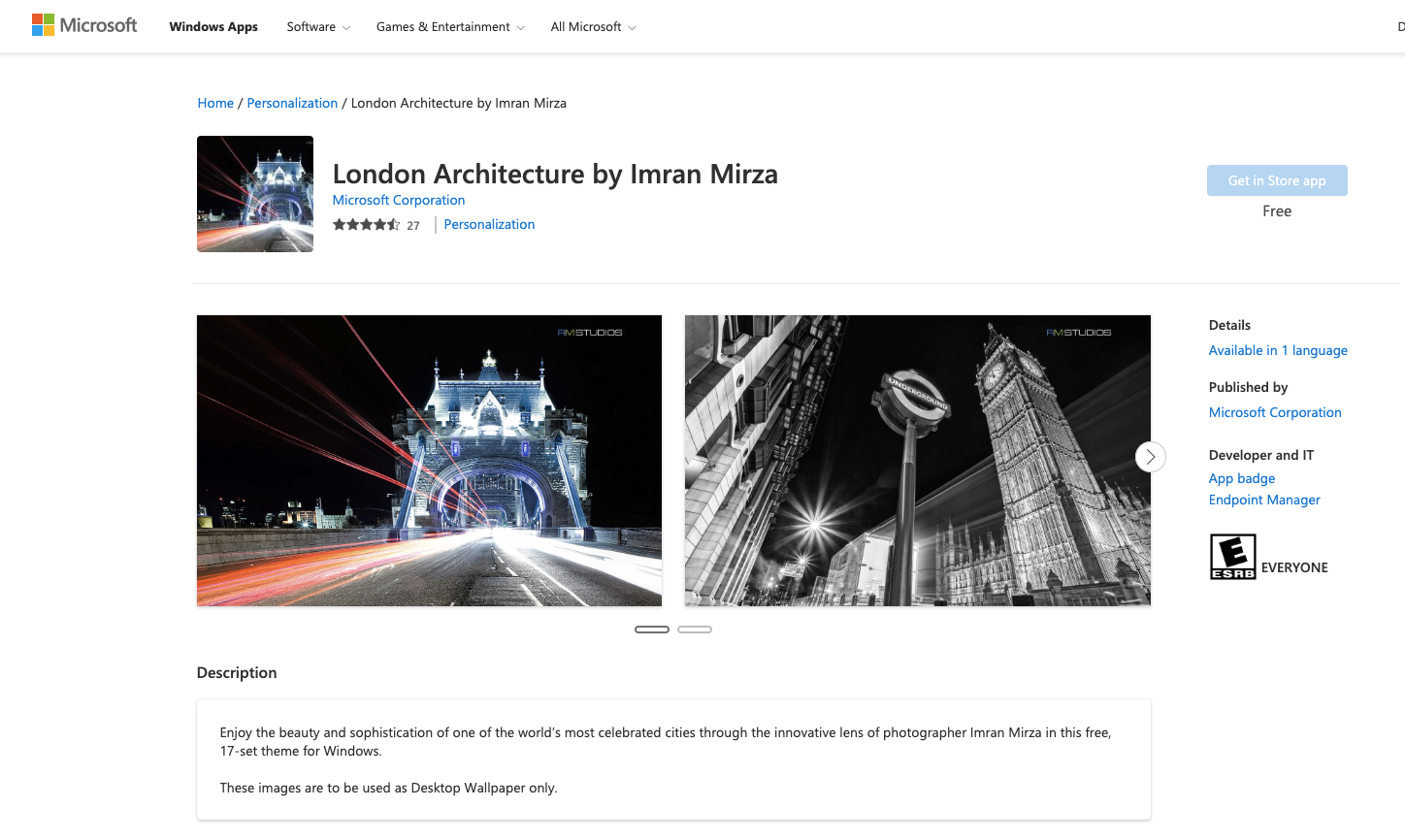
Task: Expand the Games & Entertainment menu
Action: click(450, 27)
